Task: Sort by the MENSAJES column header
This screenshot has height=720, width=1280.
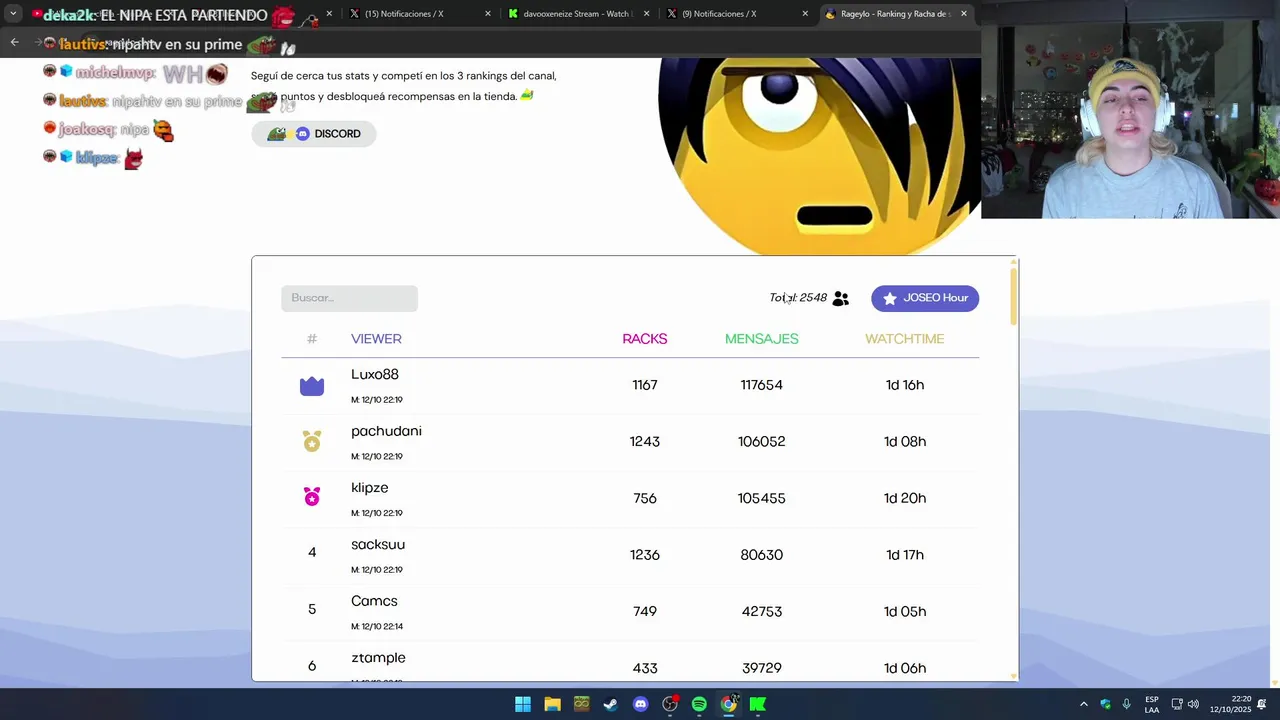Action: click(762, 339)
